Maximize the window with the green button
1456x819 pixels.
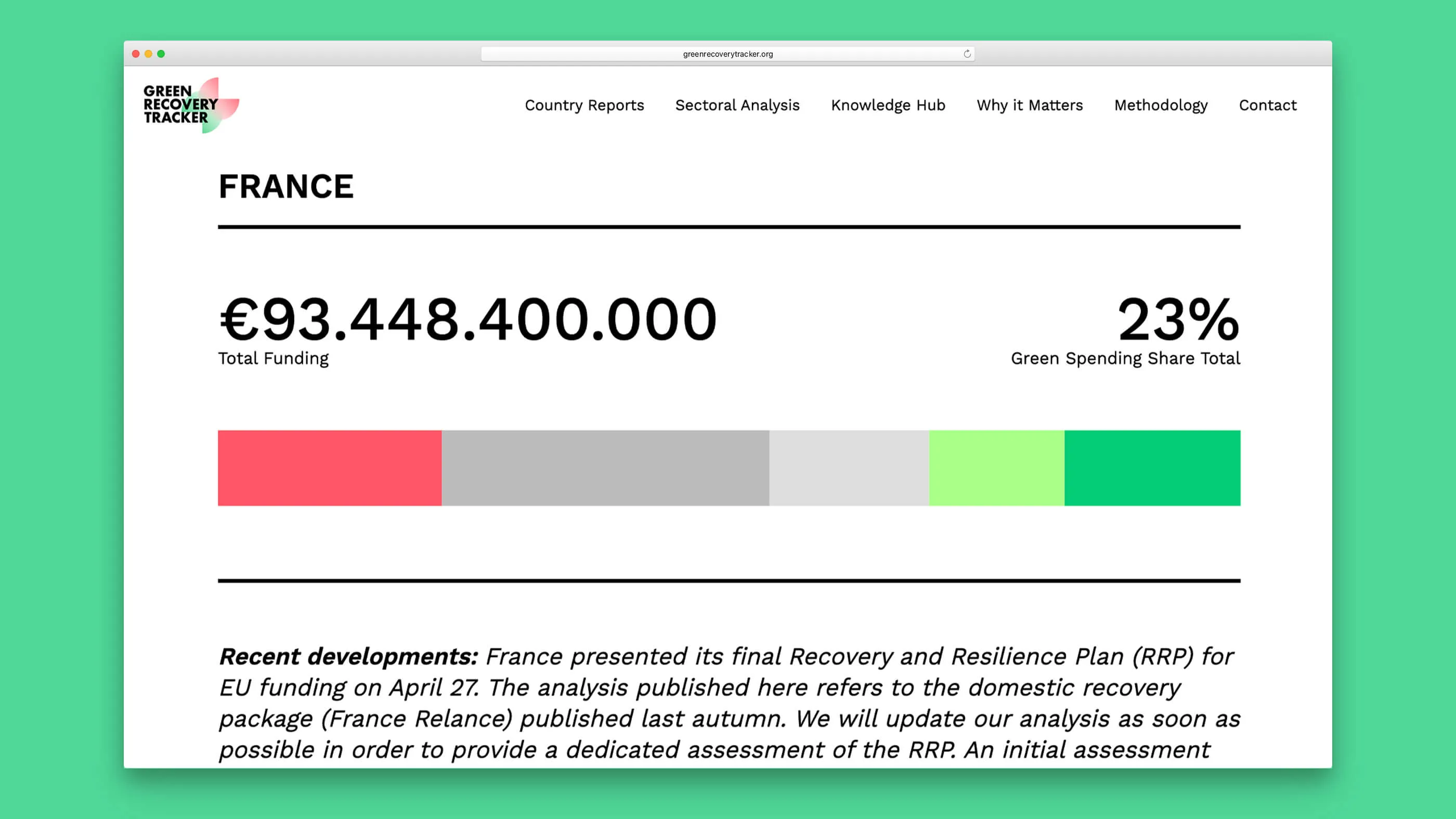click(x=161, y=54)
